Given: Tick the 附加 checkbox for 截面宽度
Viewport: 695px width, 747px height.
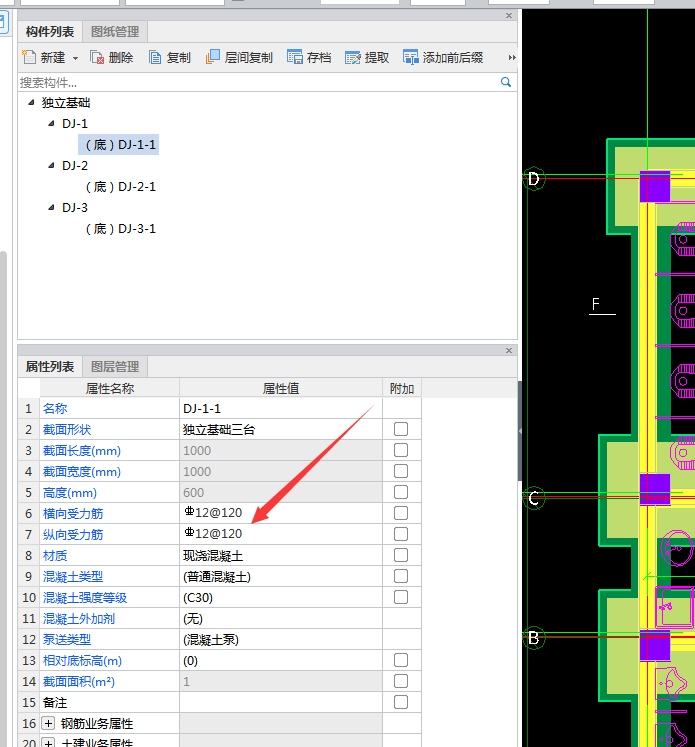Looking at the screenshot, I should 401,471.
